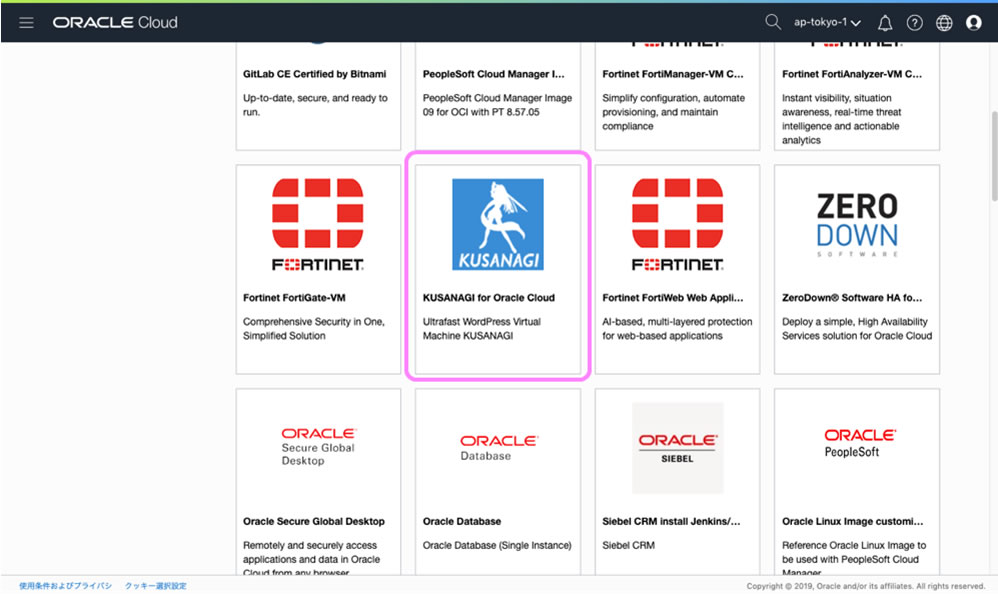Image resolution: width=998 pixels, height=594 pixels.
Task: Open the help question mark icon
Action: pyautogui.click(x=914, y=23)
